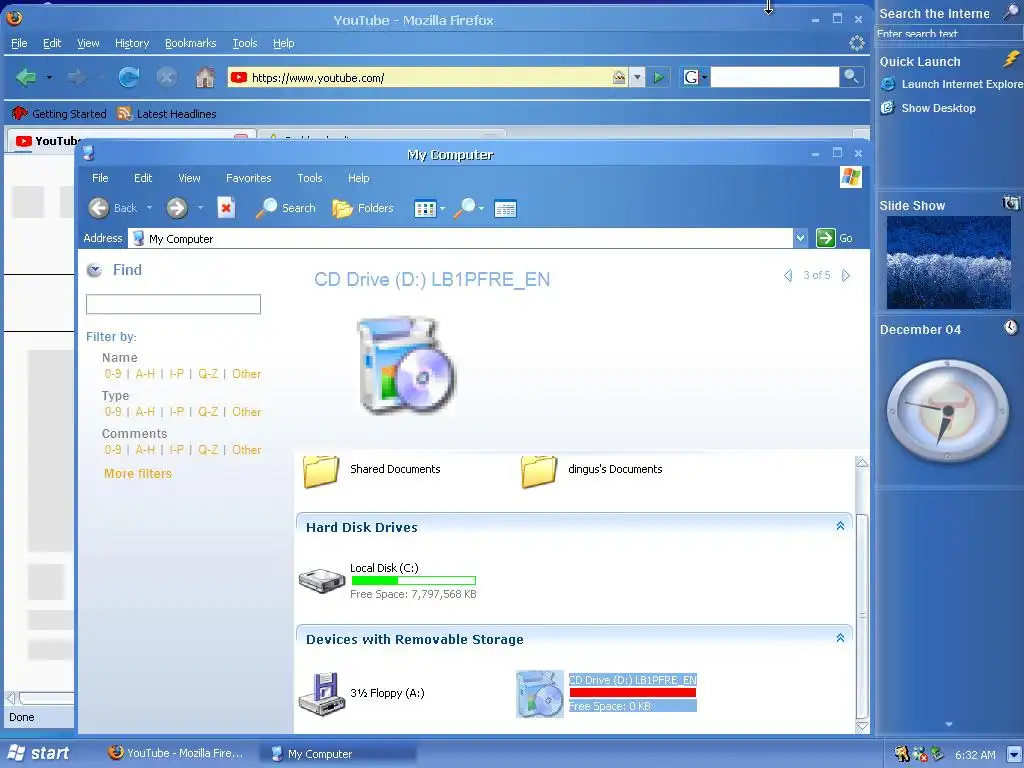The width and height of the screenshot is (1024, 768).
Task: Open Address bar dropdown in My Computer
Action: tap(801, 238)
